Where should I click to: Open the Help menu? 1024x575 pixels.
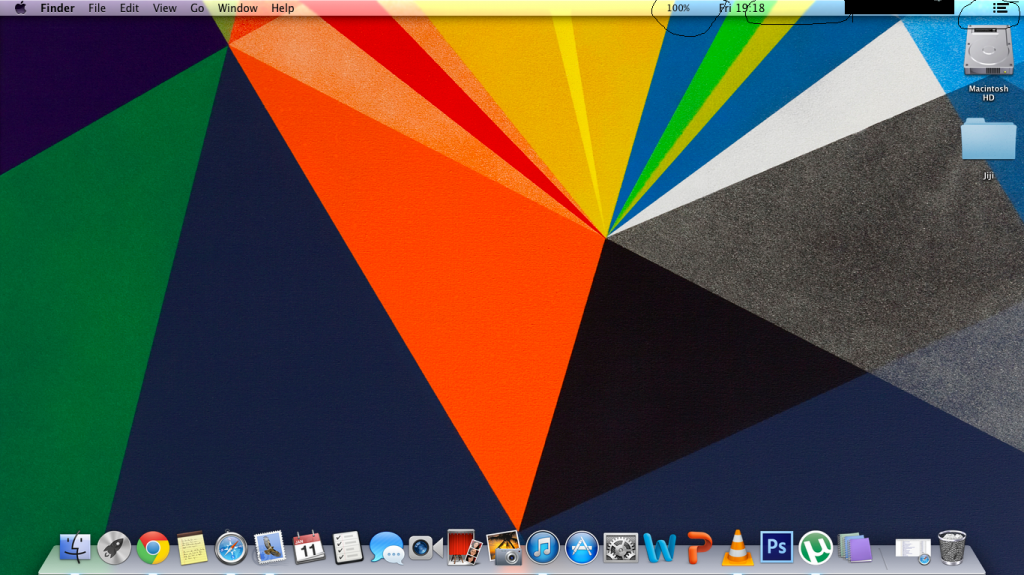[283, 8]
